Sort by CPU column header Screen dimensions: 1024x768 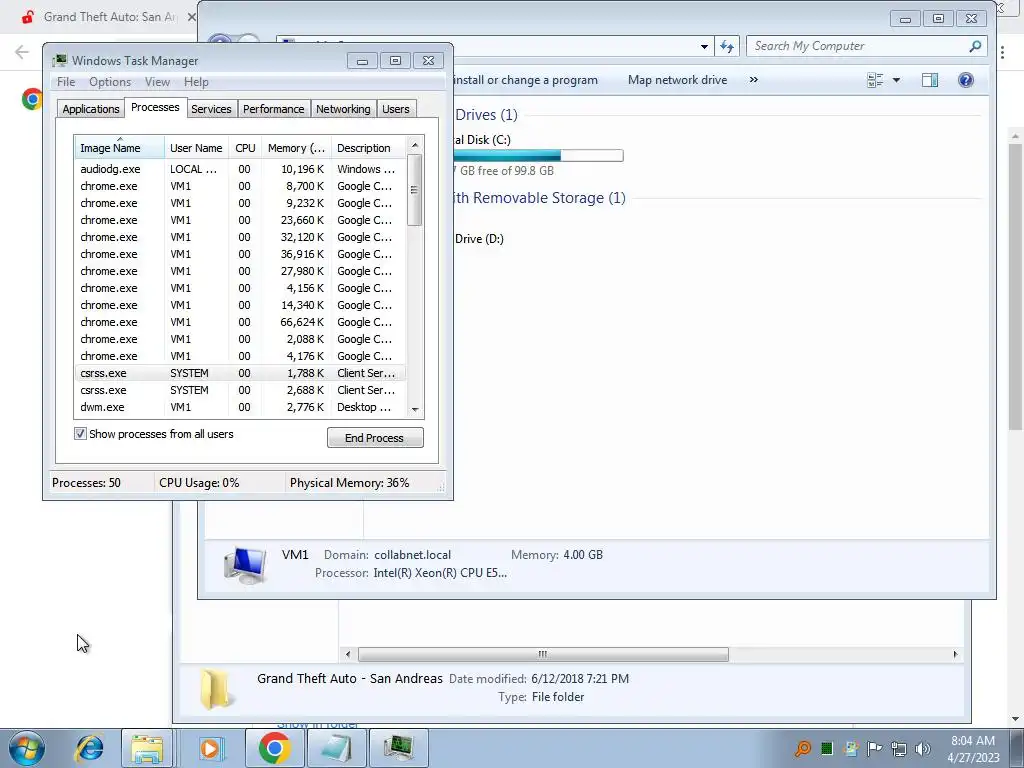pyautogui.click(x=245, y=148)
